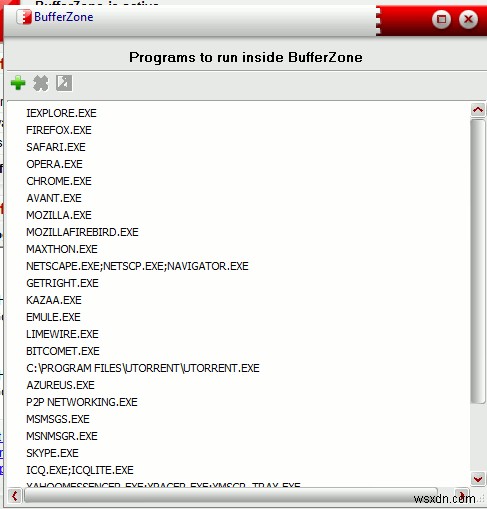Image resolution: width=487 pixels, height=509 pixels.
Task: Select IEXPLORE.EXE in the list
Action: 61,113
